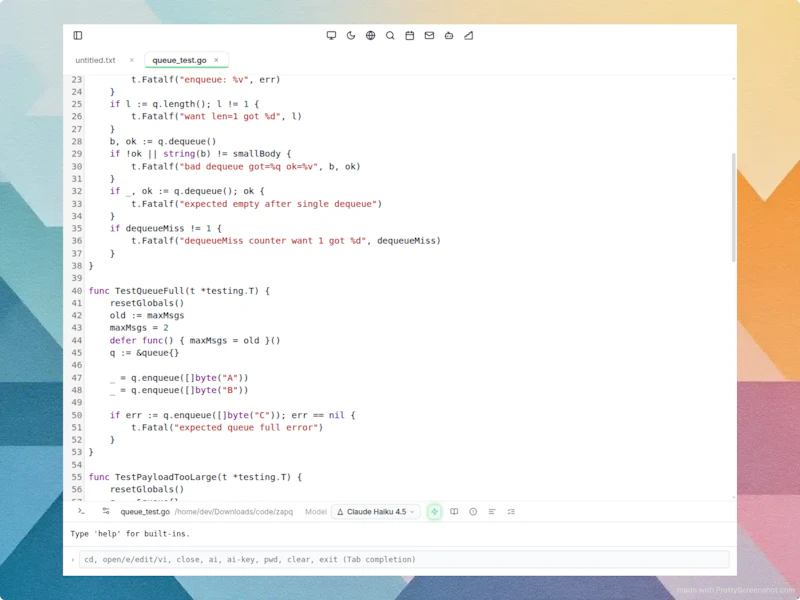Focus the terminal command input field
800x600 pixels.
(x=404, y=559)
